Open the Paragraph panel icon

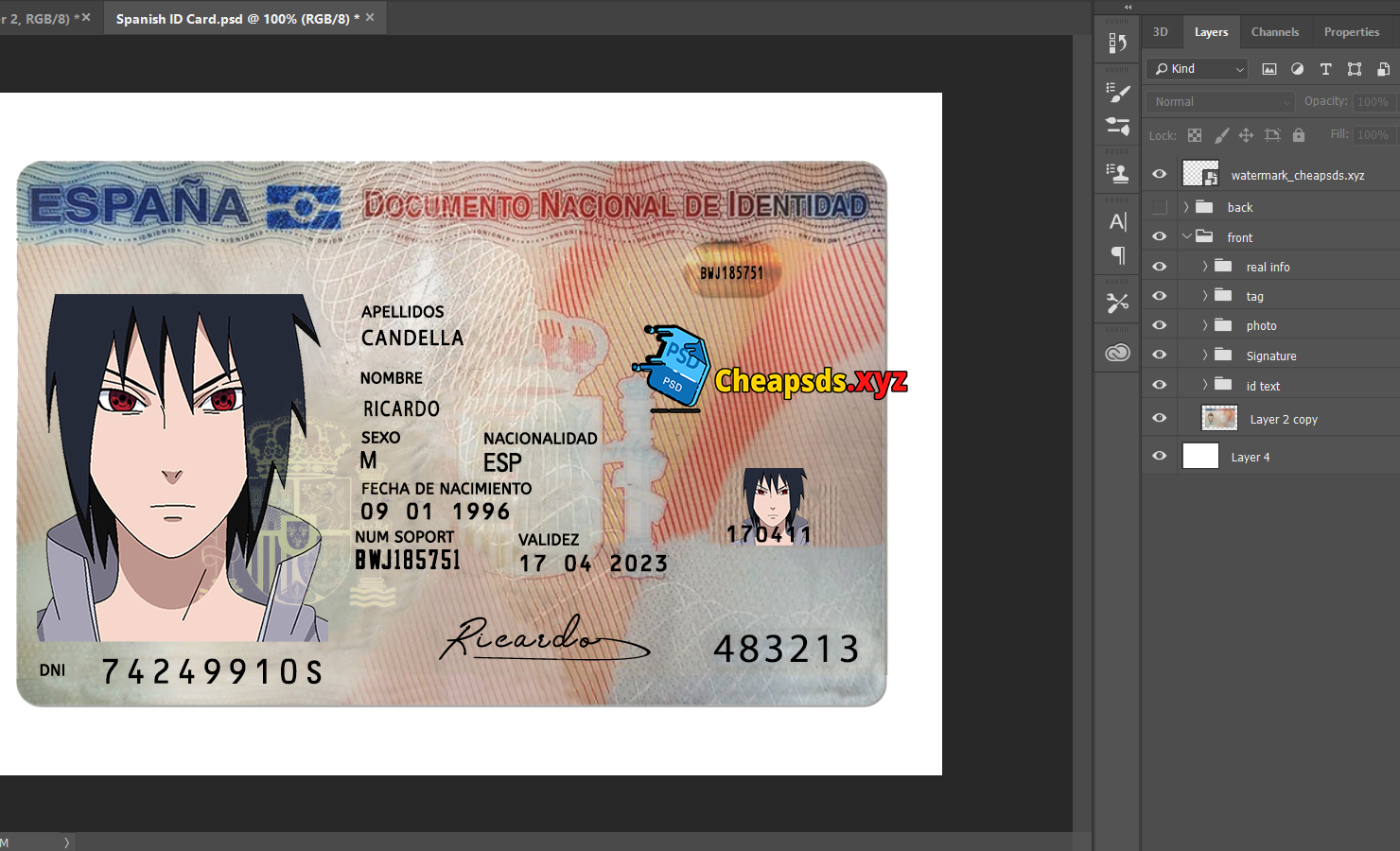click(1117, 255)
